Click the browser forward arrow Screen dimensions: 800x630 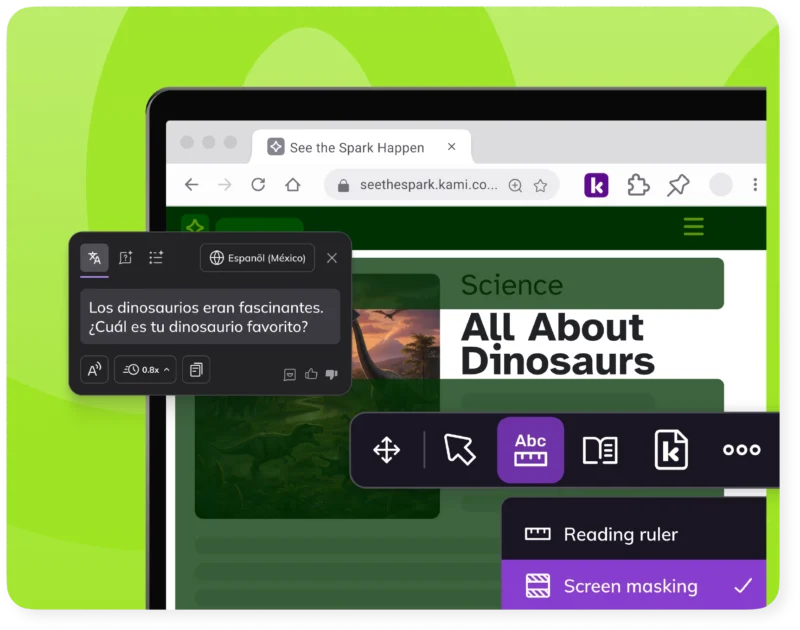click(224, 185)
